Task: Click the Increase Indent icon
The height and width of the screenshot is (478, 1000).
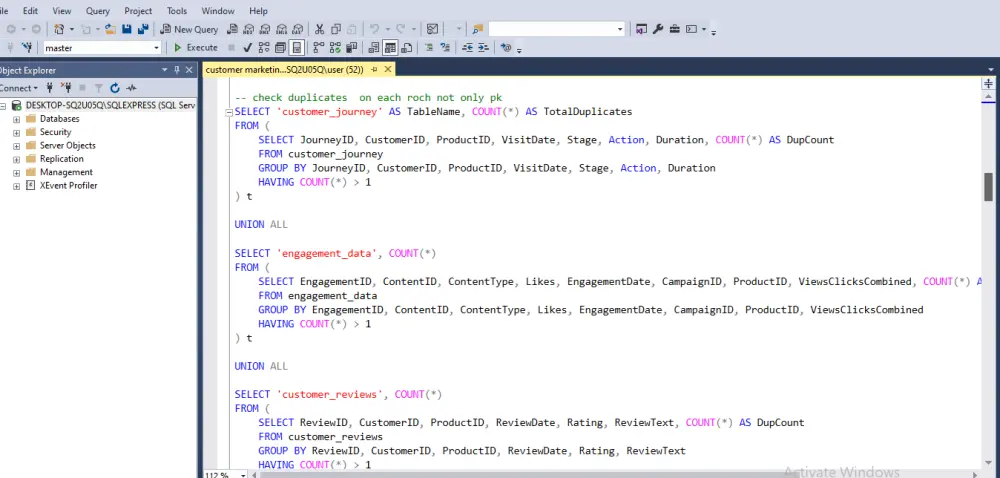Action: [483, 48]
